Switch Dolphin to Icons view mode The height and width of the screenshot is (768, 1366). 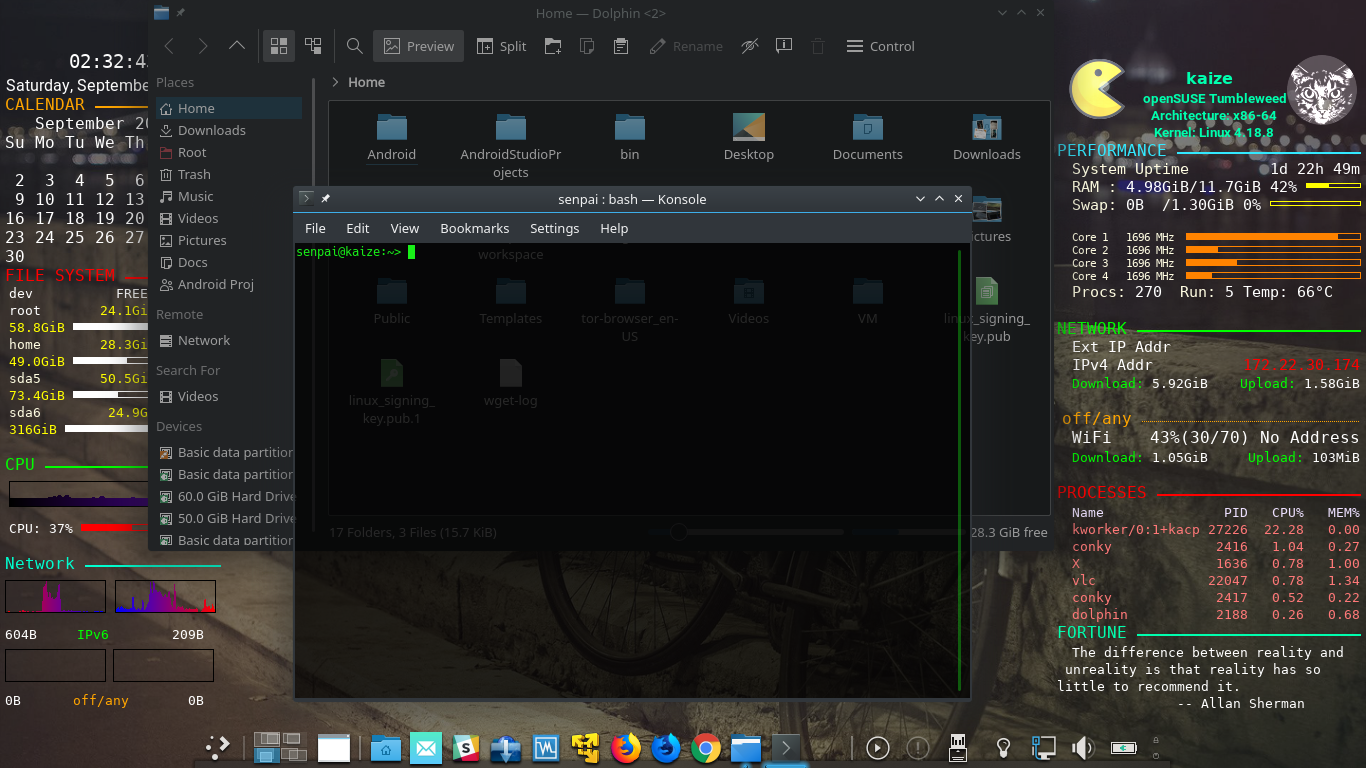coord(279,46)
